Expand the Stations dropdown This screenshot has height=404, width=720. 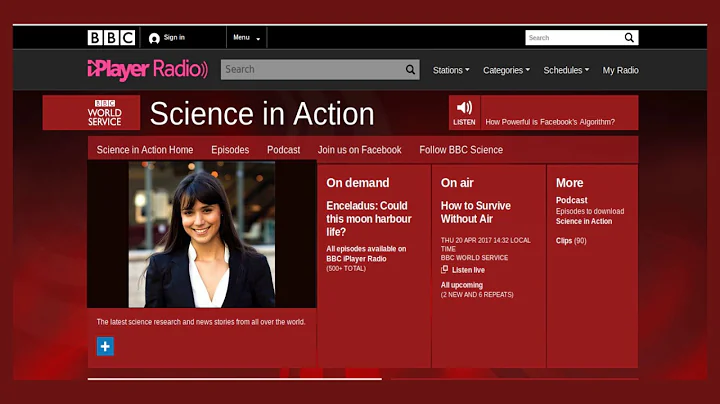[x=451, y=70]
